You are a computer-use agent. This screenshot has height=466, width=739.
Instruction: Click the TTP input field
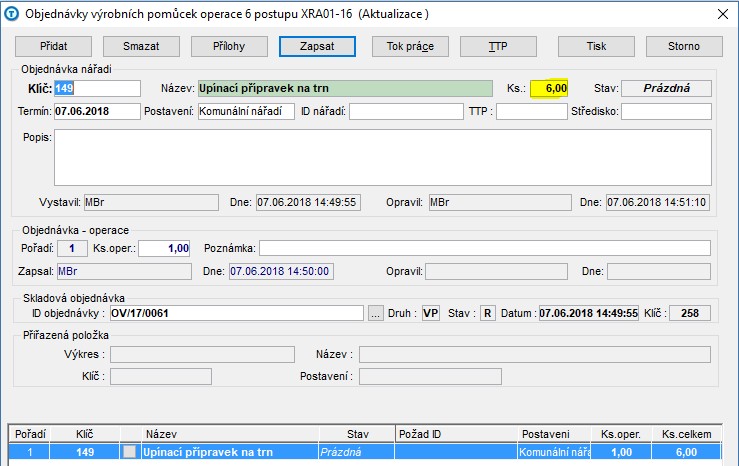[x=532, y=111]
